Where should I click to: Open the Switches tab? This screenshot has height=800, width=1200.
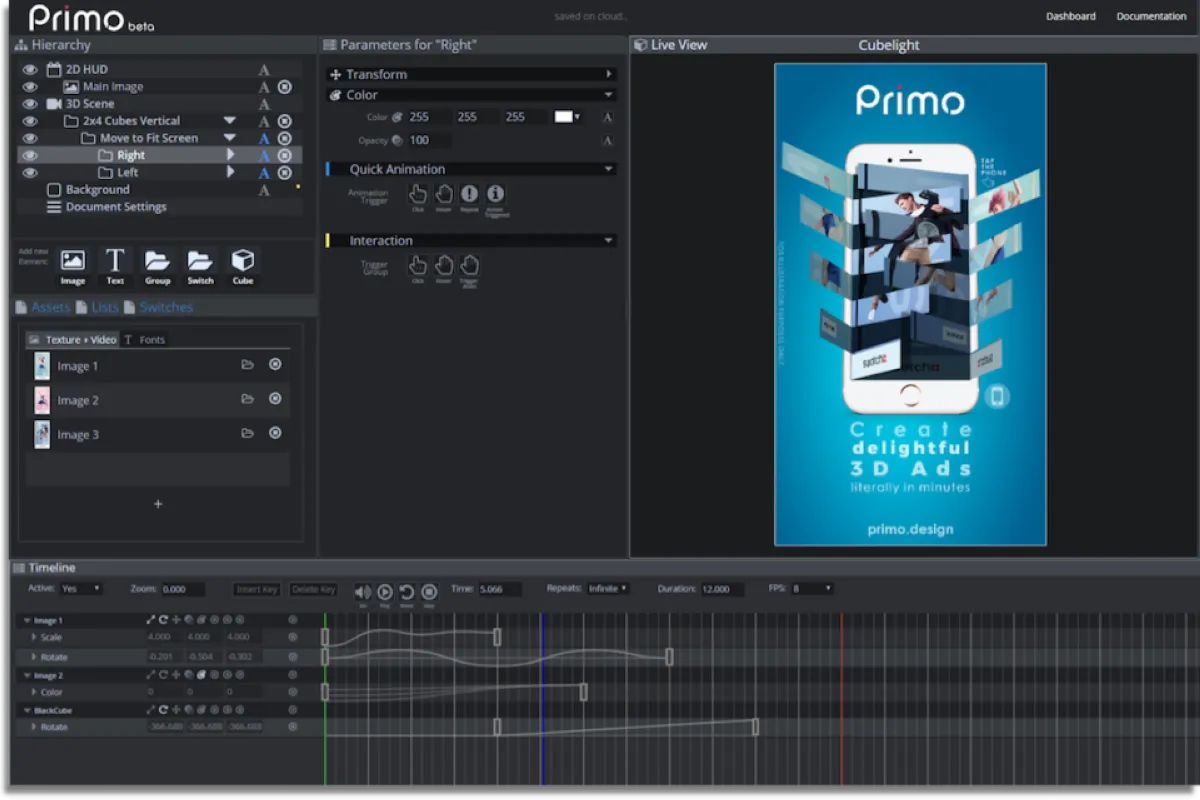(x=165, y=308)
